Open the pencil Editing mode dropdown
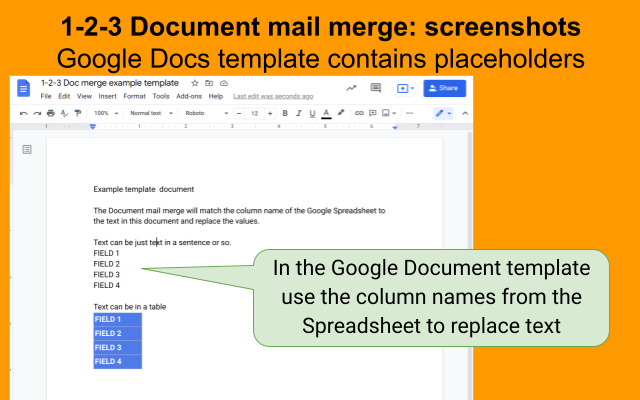The height and width of the screenshot is (400, 640). click(x=443, y=113)
